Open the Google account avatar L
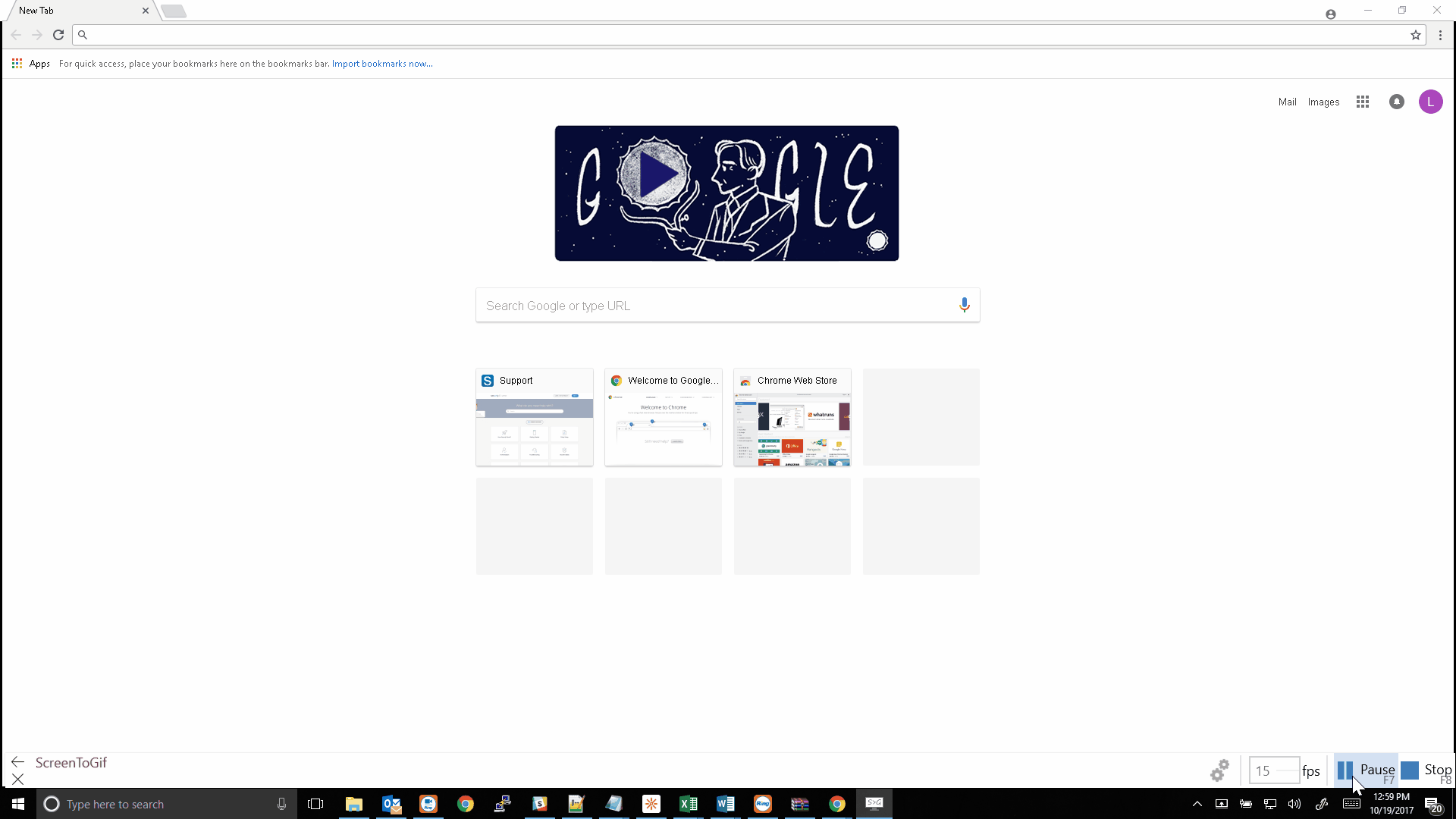This screenshot has width=1456, height=819. click(x=1431, y=102)
